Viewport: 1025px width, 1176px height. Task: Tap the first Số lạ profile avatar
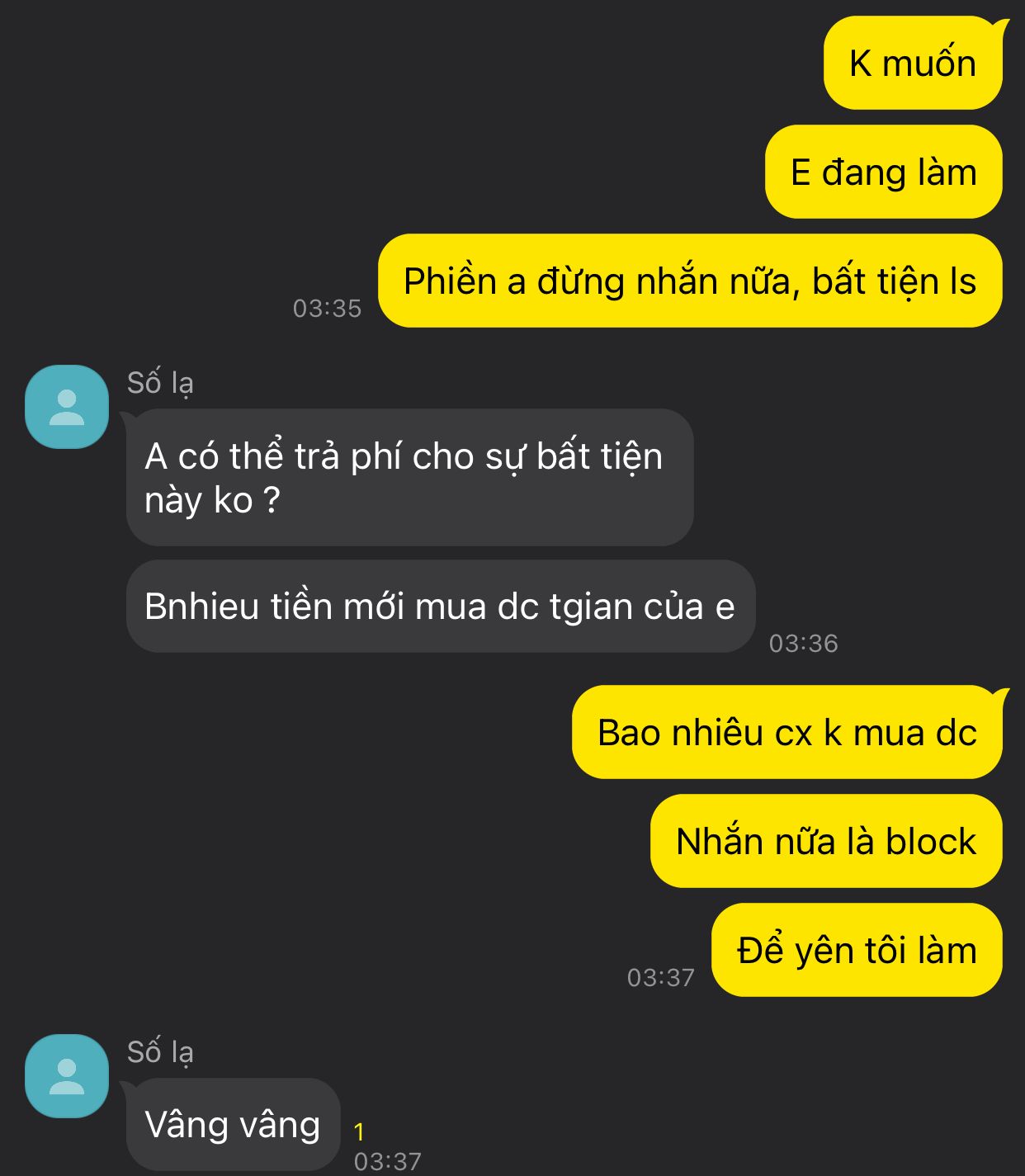click(x=67, y=407)
